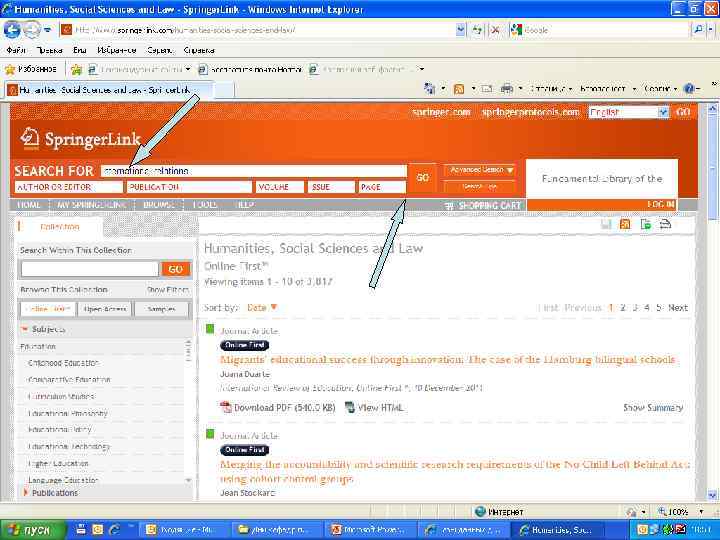Image resolution: width=720 pixels, height=540 pixels.
Task: Switch to the Open Access tab
Action: coord(105,309)
